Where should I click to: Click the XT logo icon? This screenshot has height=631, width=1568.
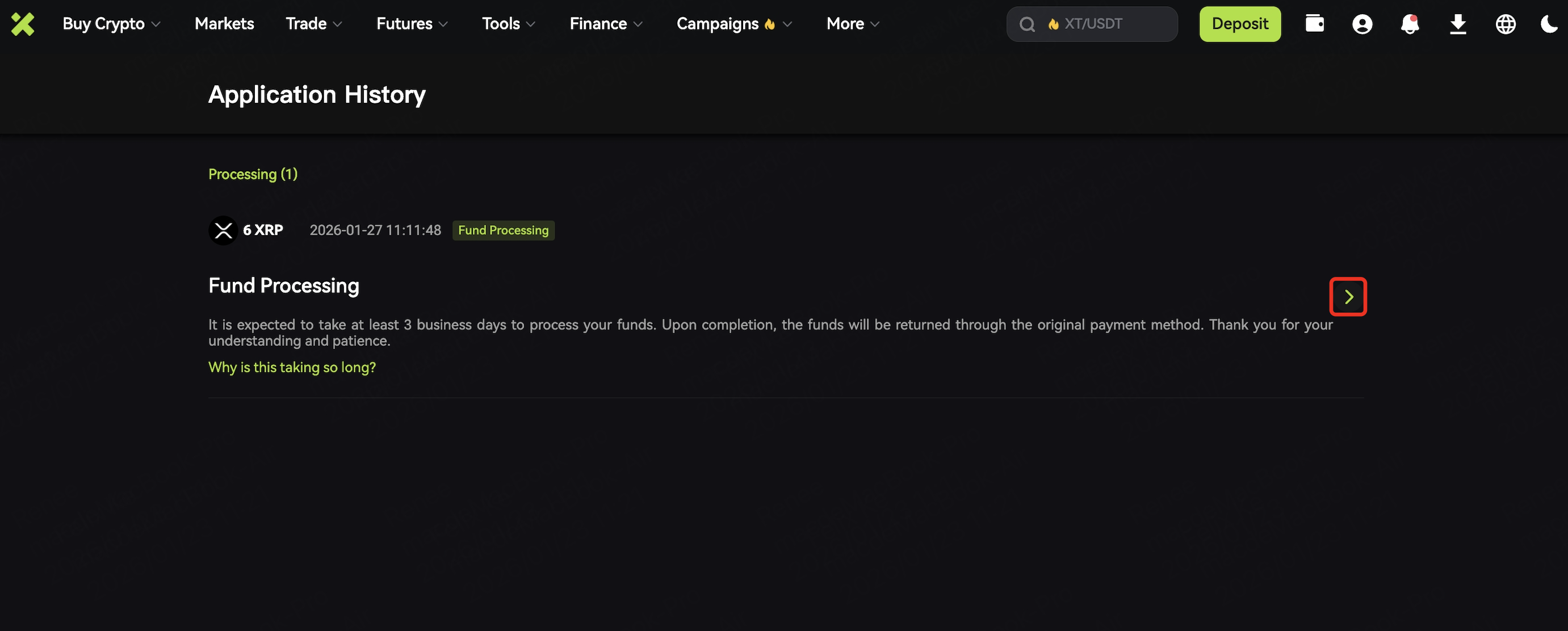(23, 24)
